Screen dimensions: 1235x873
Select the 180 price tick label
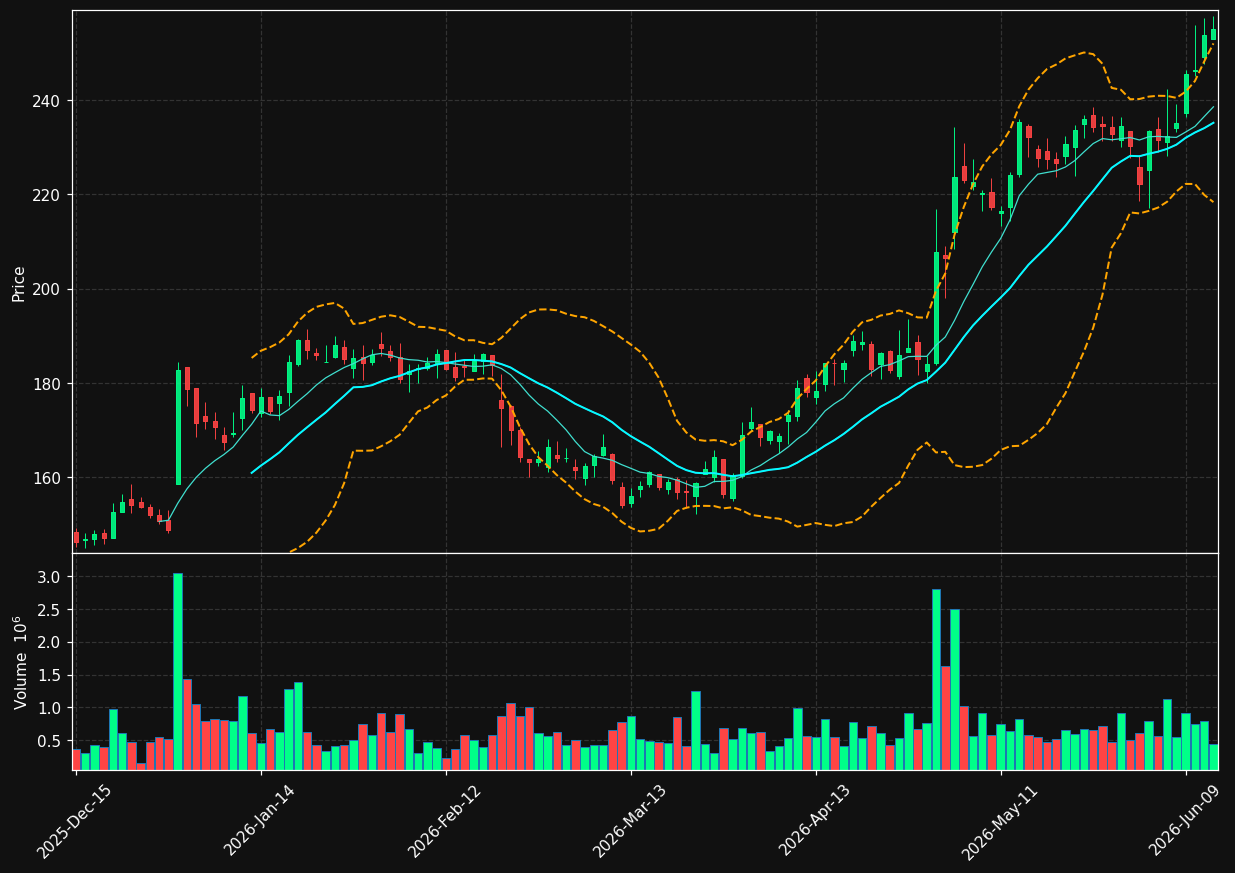pos(49,384)
